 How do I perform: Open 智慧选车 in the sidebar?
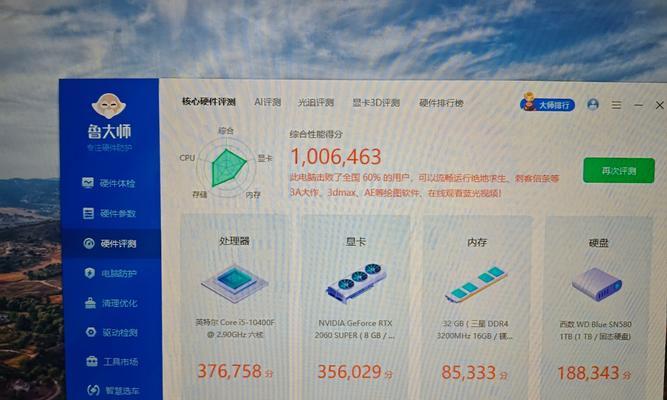pyautogui.click(x=113, y=390)
